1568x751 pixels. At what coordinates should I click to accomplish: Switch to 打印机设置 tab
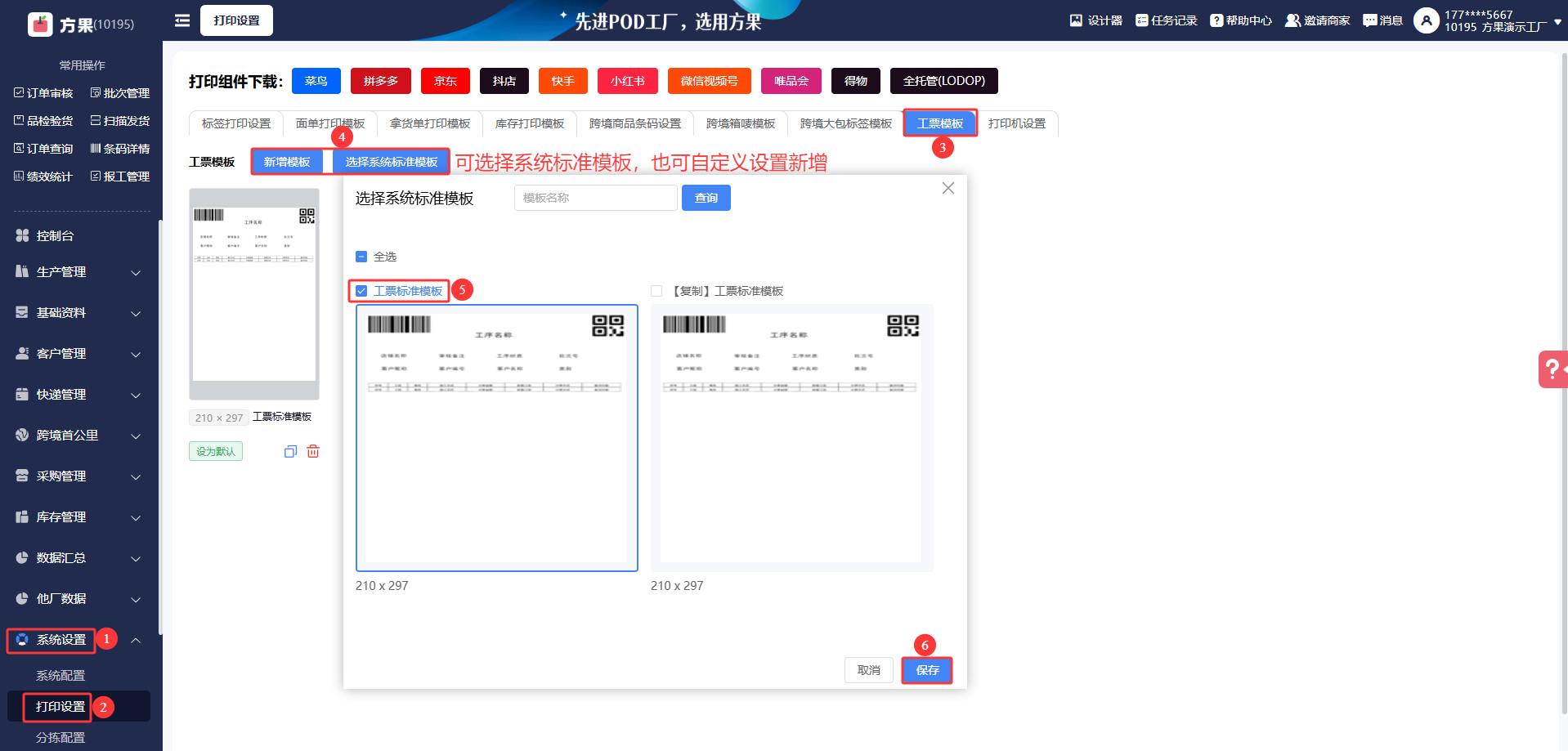[1017, 123]
